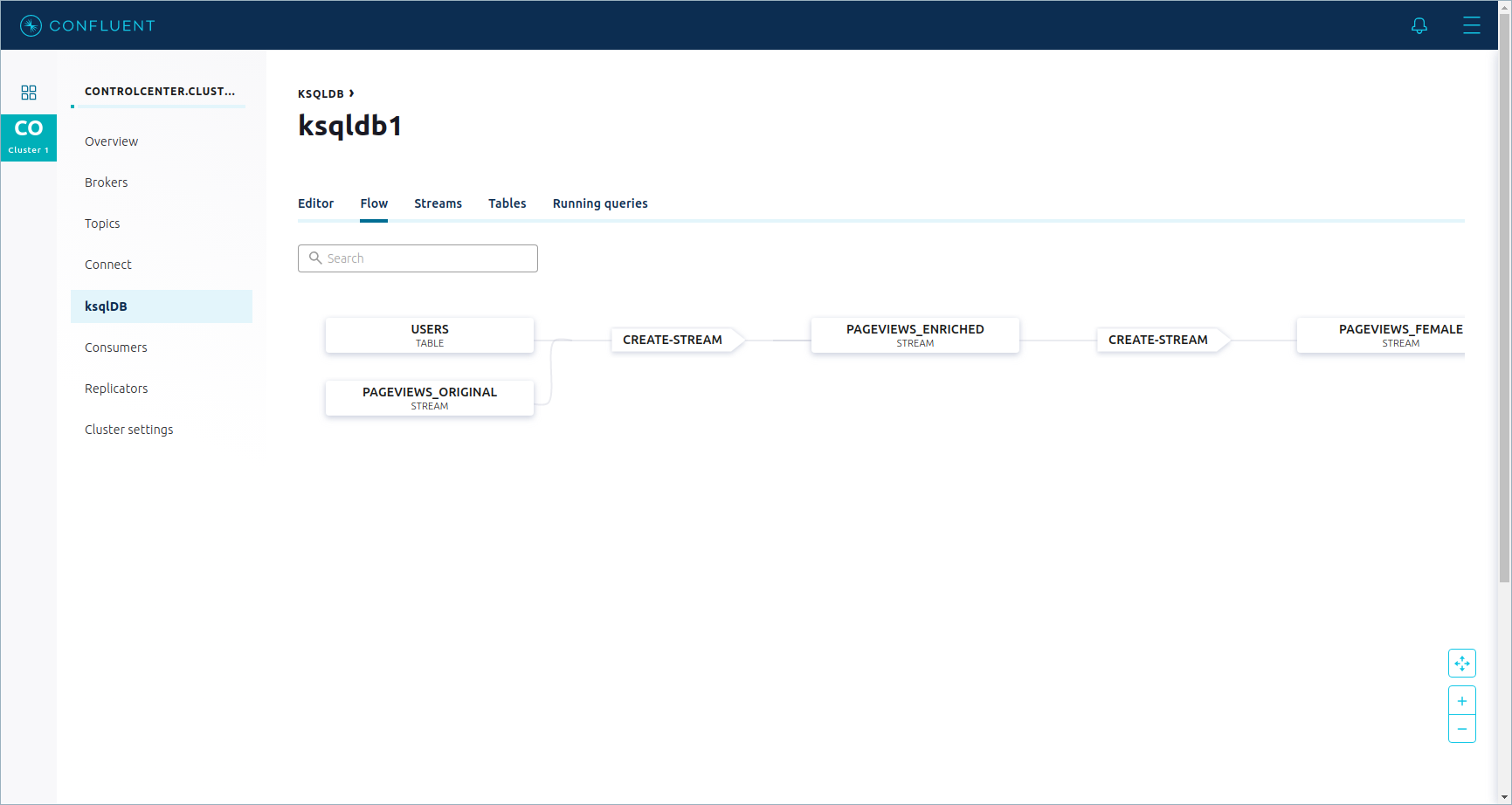Open the clusters grid icon
The image size is (1512, 805).
tap(29, 93)
